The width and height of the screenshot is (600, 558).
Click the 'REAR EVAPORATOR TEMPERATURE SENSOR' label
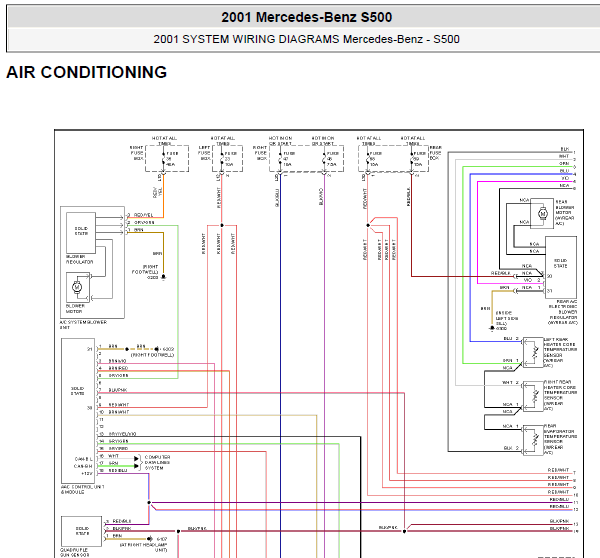click(560, 439)
